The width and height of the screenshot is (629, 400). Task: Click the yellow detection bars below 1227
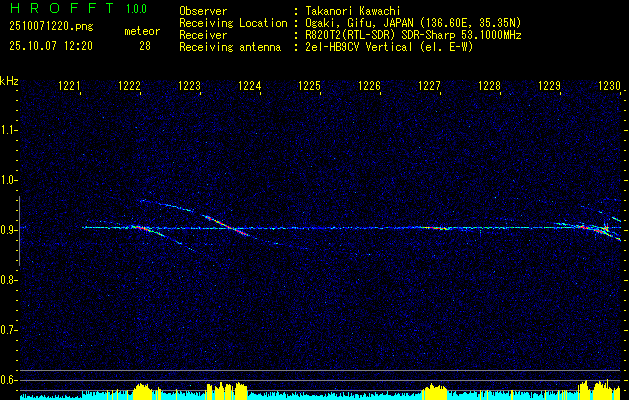pos(433,391)
